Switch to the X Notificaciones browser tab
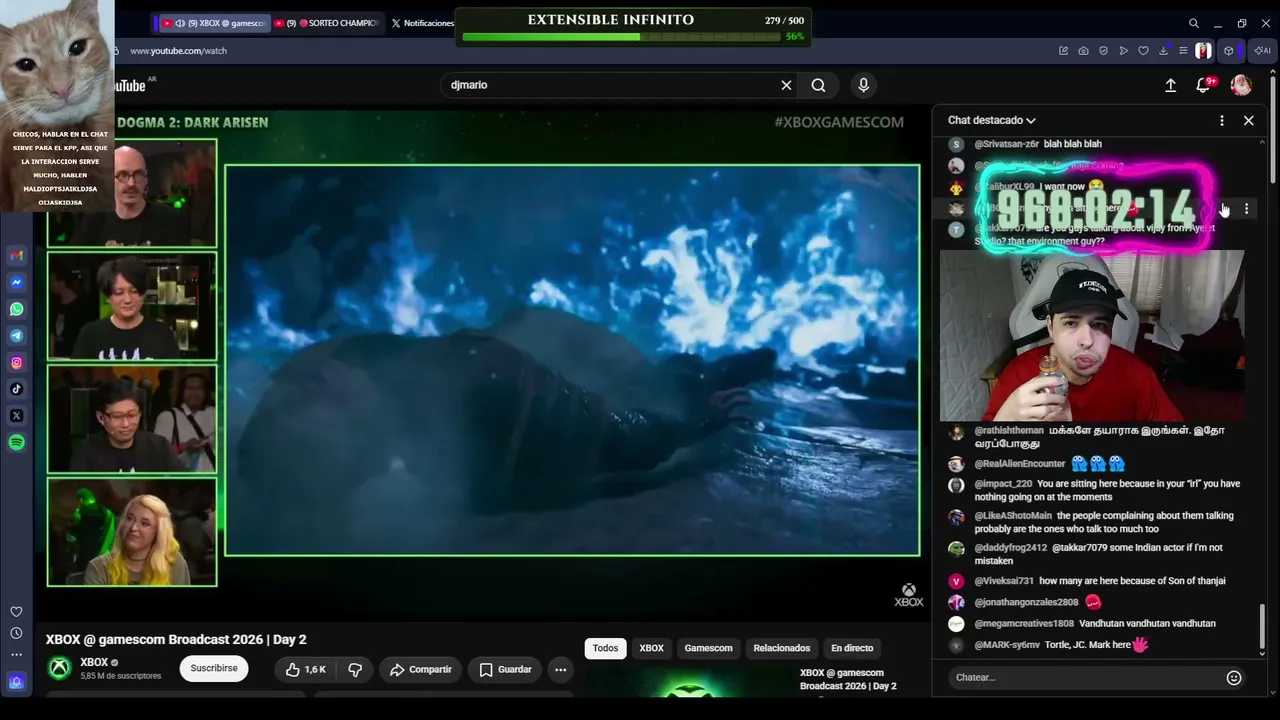Viewport: 1280px width, 720px height. click(422, 23)
